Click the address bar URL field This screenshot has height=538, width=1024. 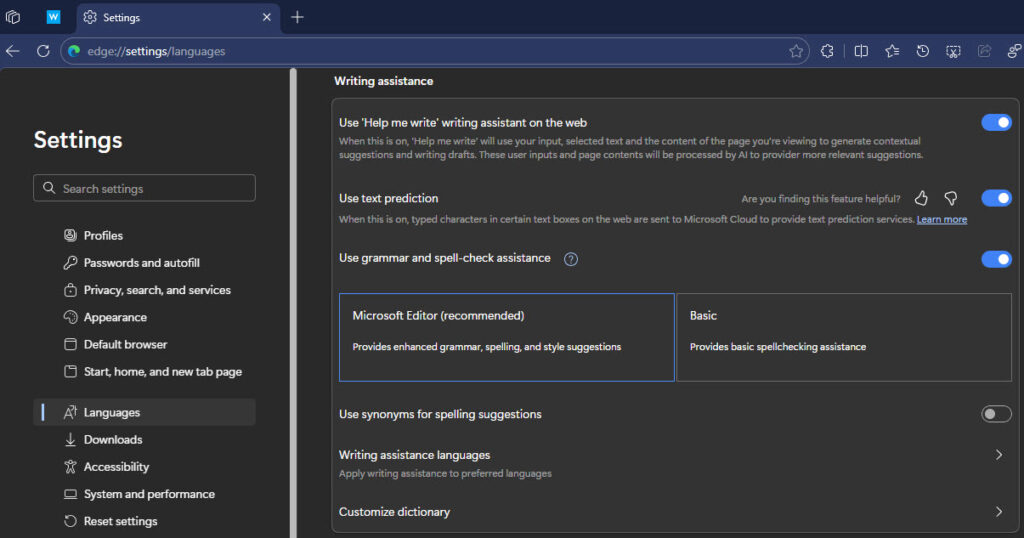pos(434,51)
